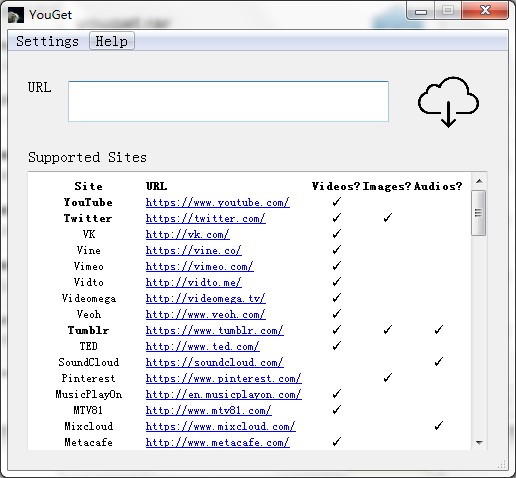
Task: Click the www.ted.com link
Action: pyautogui.click(x=203, y=346)
